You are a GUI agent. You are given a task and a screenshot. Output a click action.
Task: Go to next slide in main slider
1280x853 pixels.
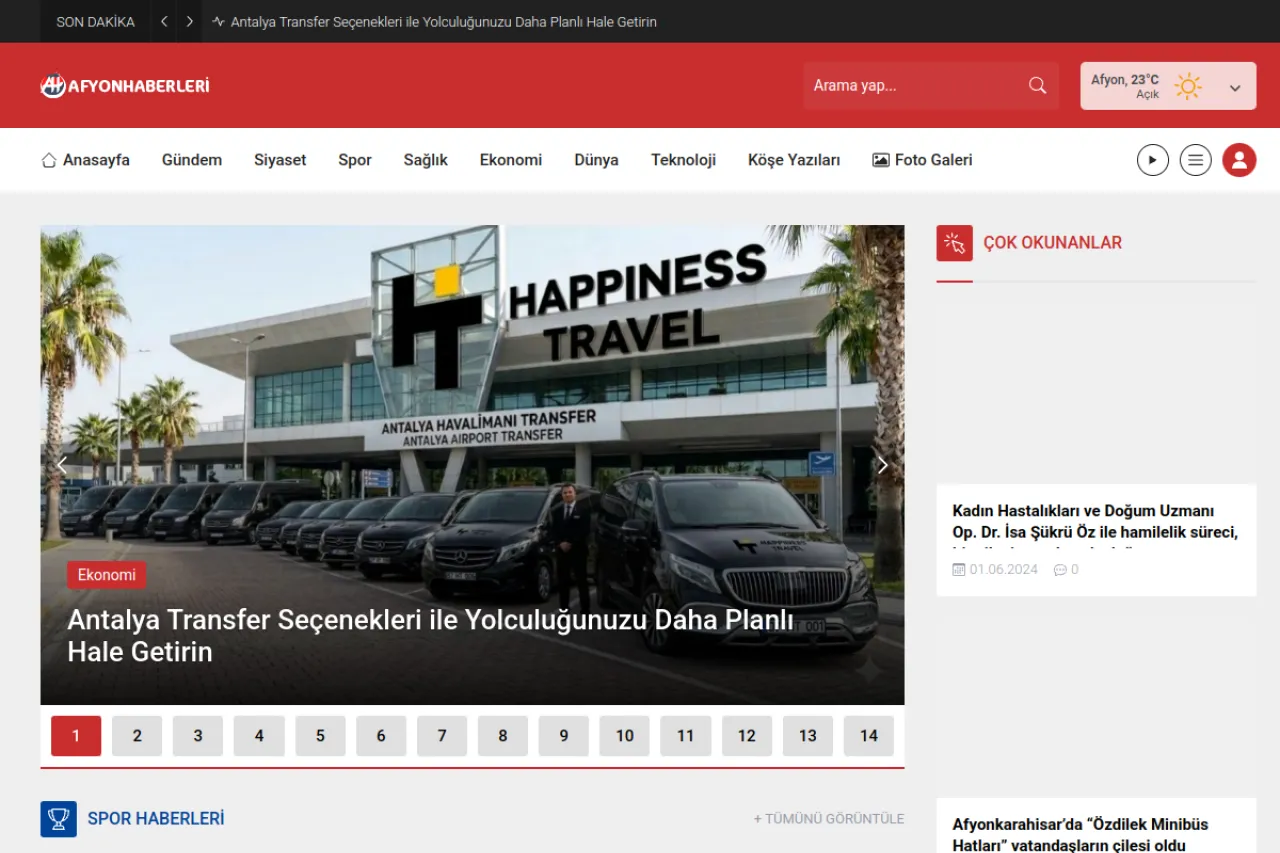[882, 465]
